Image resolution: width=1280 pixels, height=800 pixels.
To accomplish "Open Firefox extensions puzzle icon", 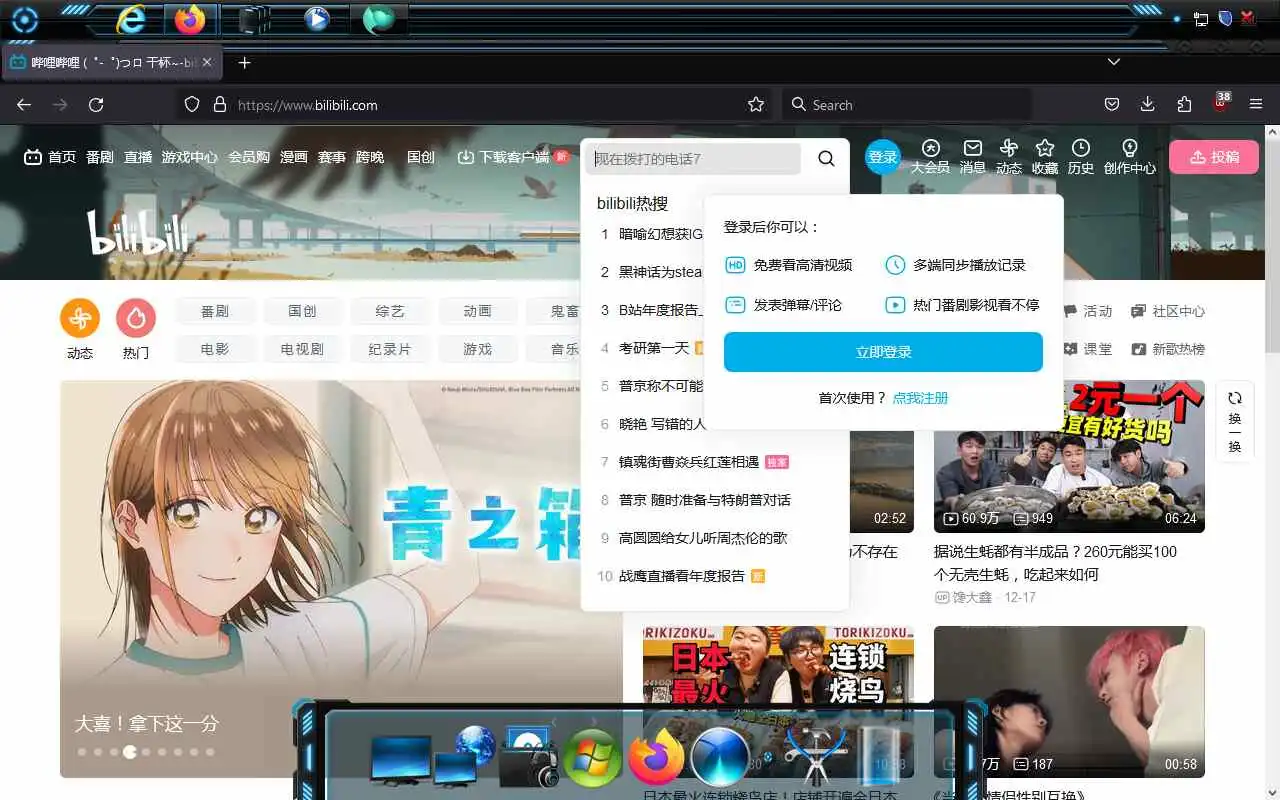I will coord(1184,105).
